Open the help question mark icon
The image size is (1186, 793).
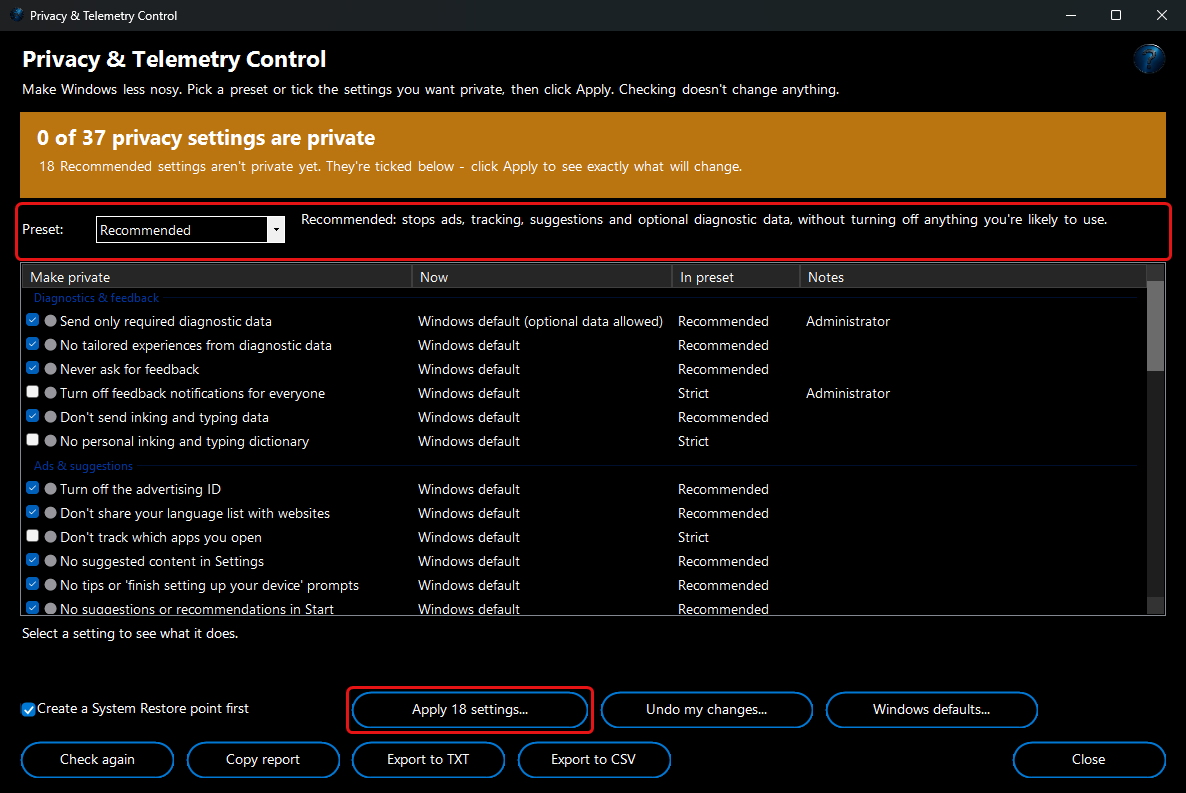1148,59
